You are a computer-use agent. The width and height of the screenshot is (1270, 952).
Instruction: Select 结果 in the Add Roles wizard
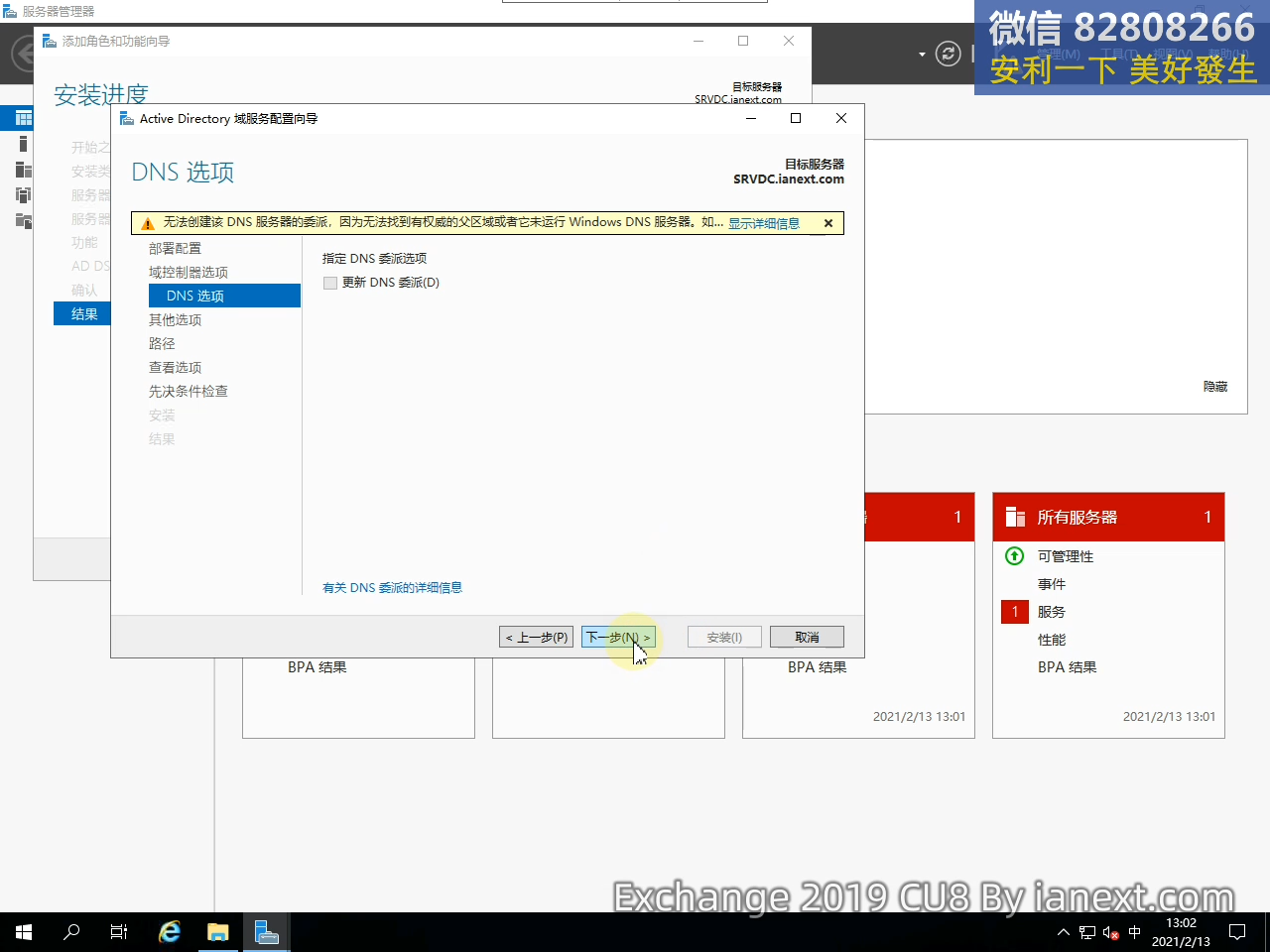82,314
